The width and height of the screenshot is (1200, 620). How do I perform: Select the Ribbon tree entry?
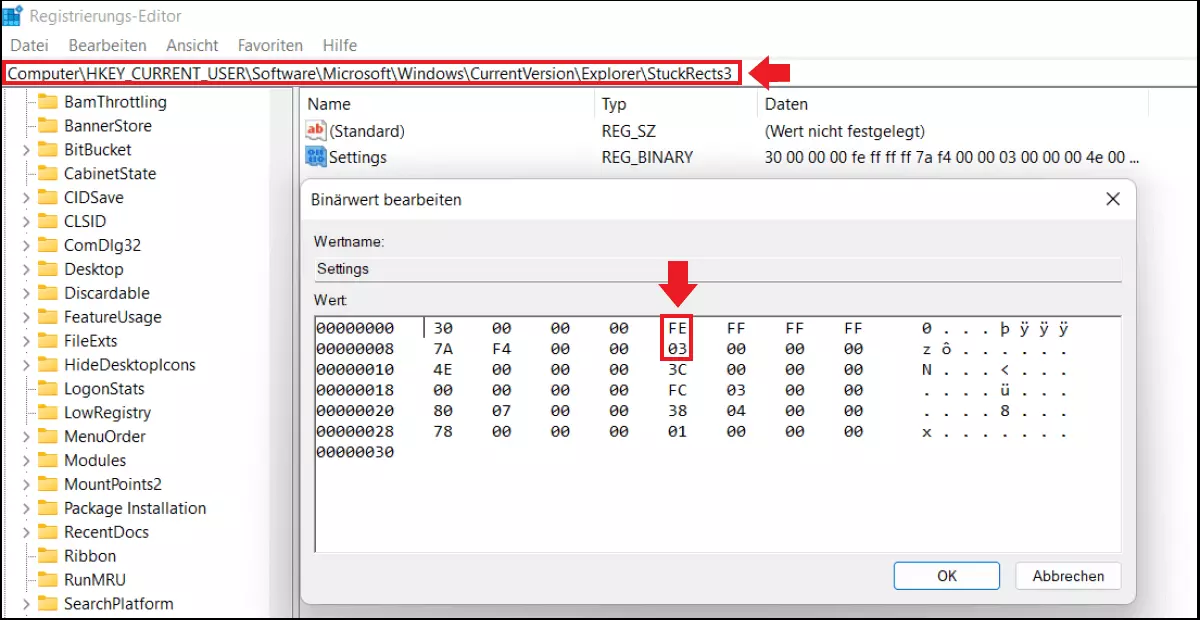(90, 556)
